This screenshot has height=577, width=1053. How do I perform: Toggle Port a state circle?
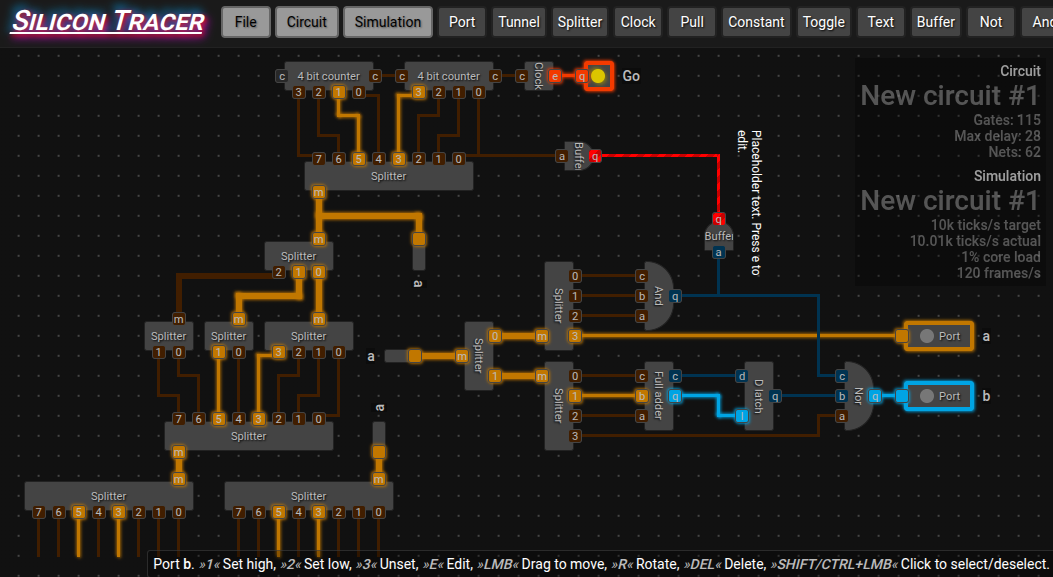pyautogui.click(x=927, y=336)
